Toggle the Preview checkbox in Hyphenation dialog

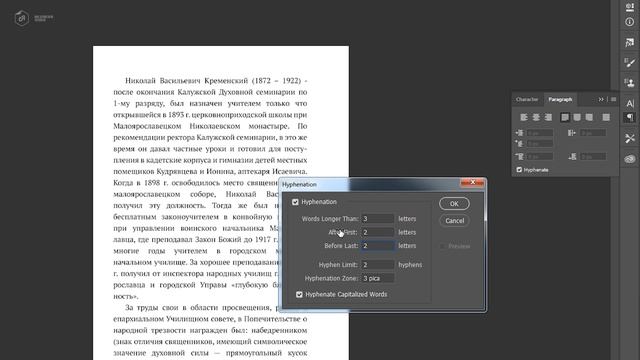(443, 246)
